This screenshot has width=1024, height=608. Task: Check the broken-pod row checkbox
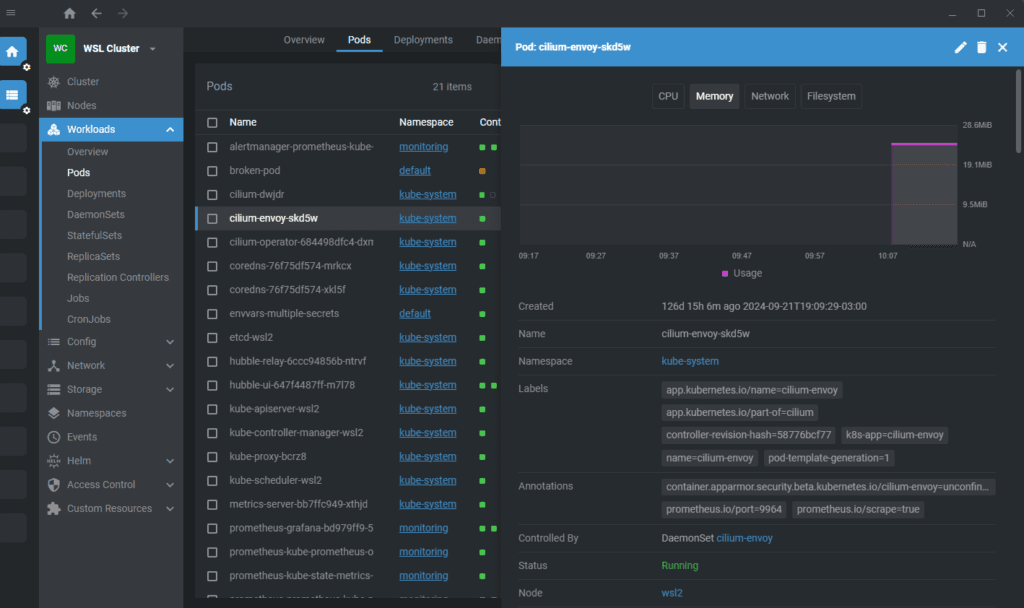click(212, 171)
